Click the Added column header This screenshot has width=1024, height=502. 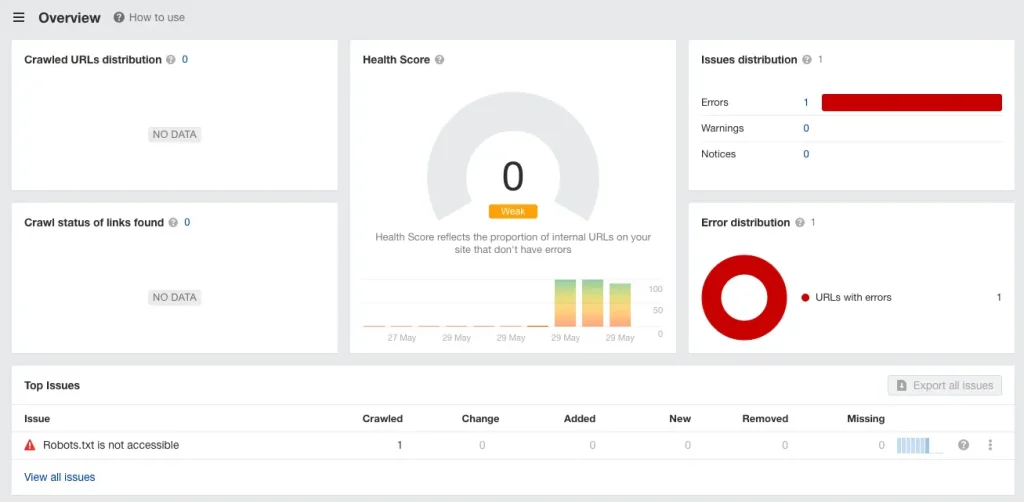580,419
